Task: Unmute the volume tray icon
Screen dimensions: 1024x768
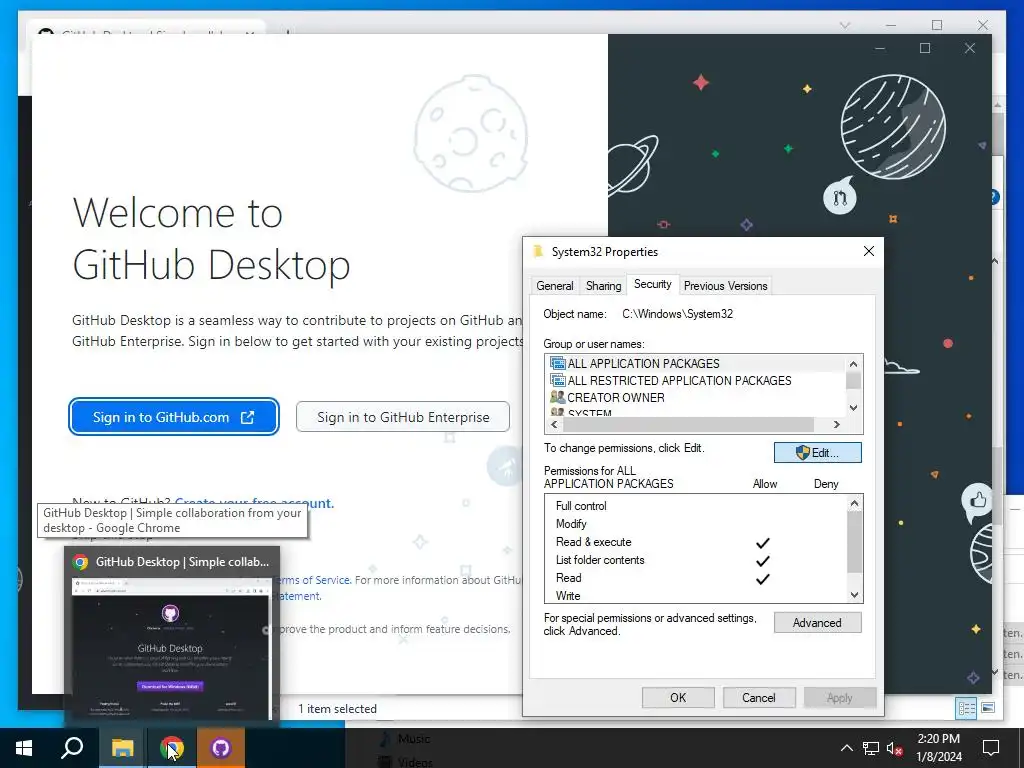Action: (895, 748)
